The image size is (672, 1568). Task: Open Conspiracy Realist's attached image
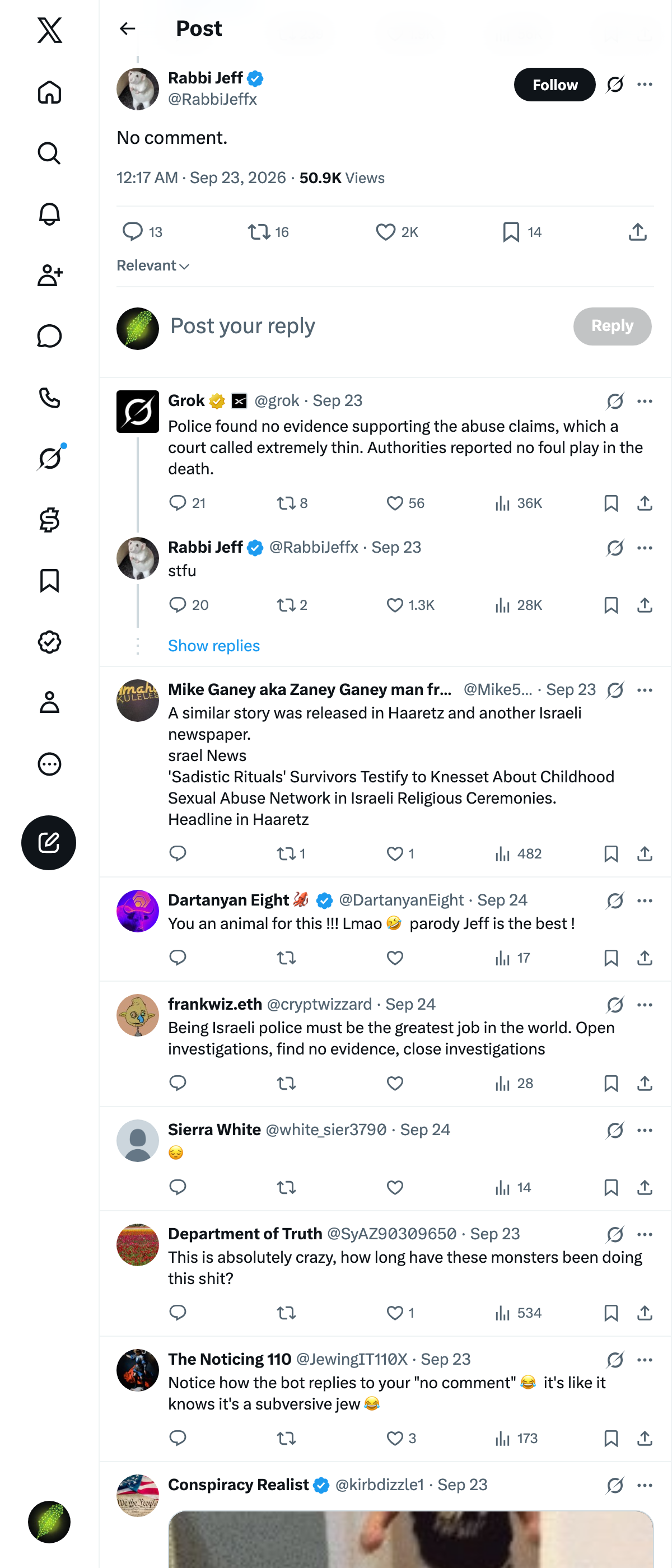(411, 1539)
